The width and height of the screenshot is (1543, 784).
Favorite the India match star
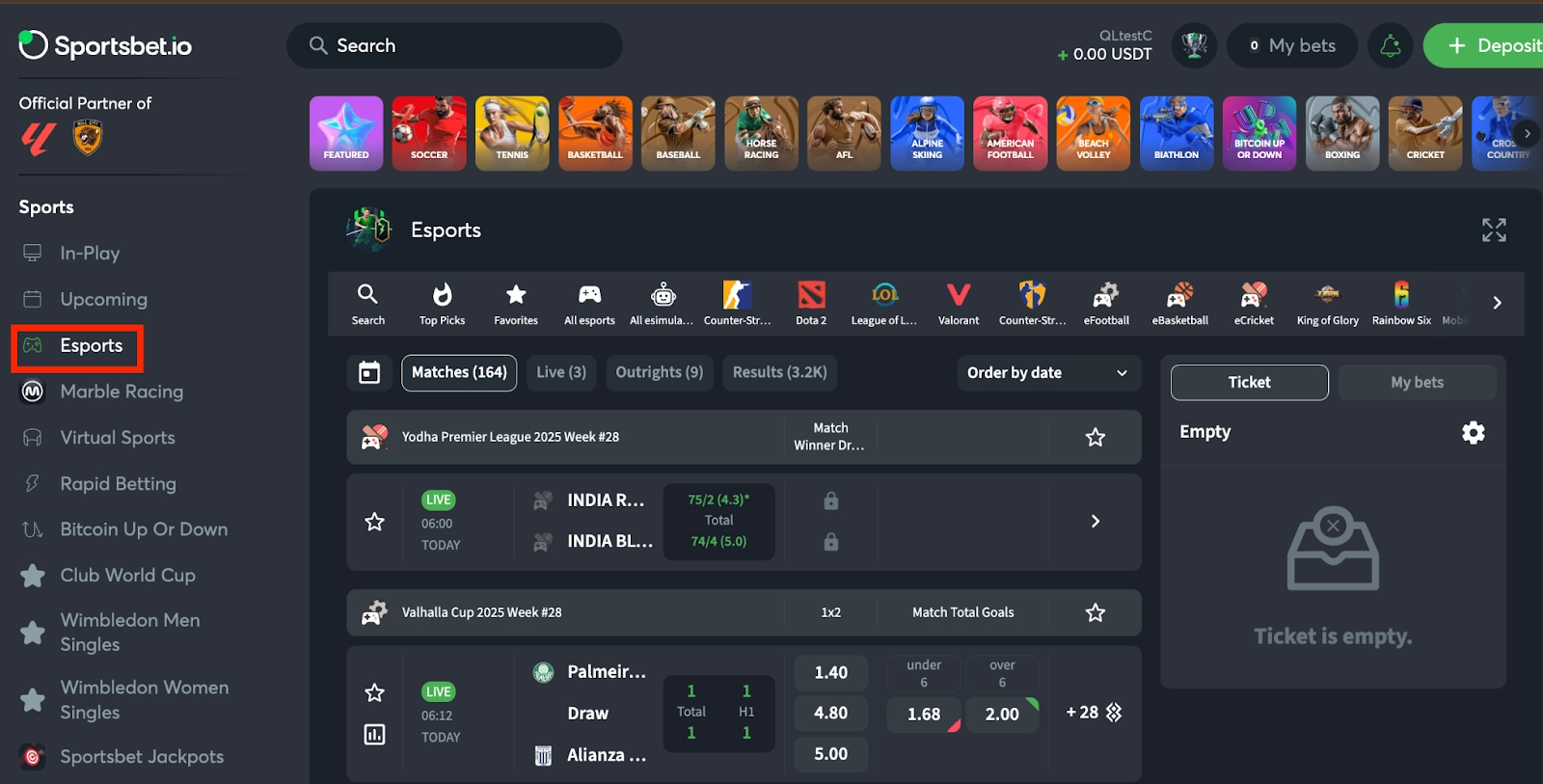coord(375,522)
